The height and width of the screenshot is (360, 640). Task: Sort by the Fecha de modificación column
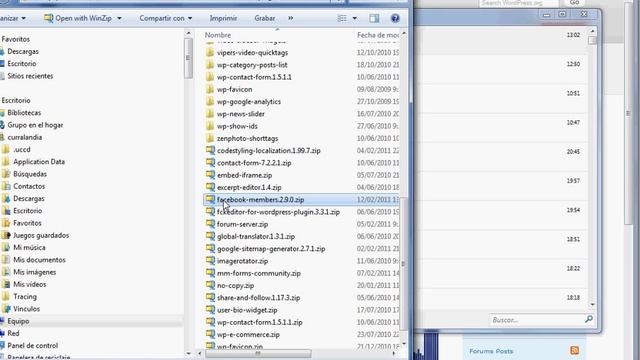(x=378, y=35)
